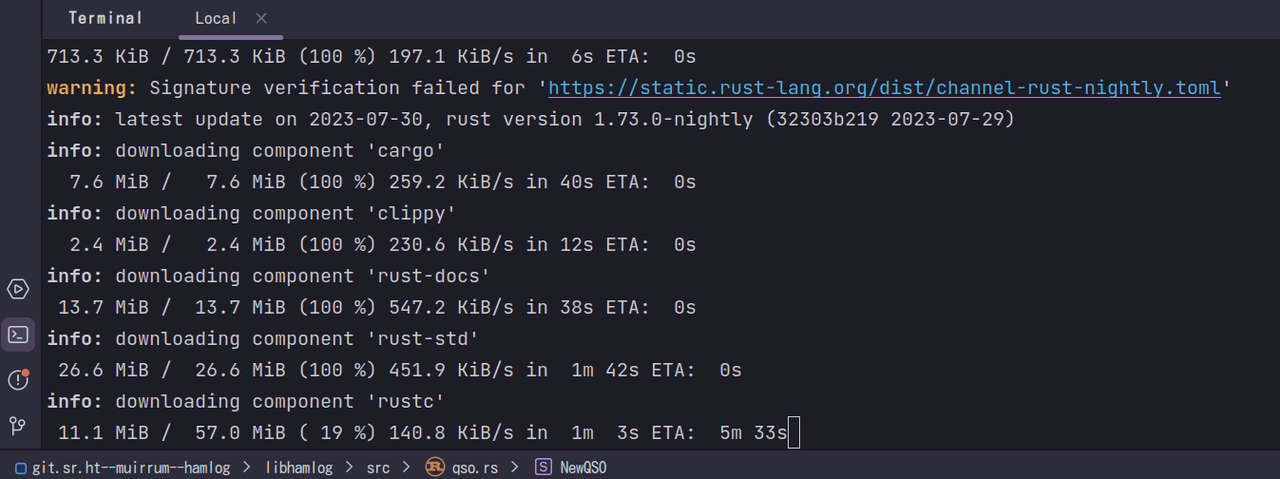Switch to the Local terminal tab
The height and width of the screenshot is (479, 1280).
click(x=216, y=18)
